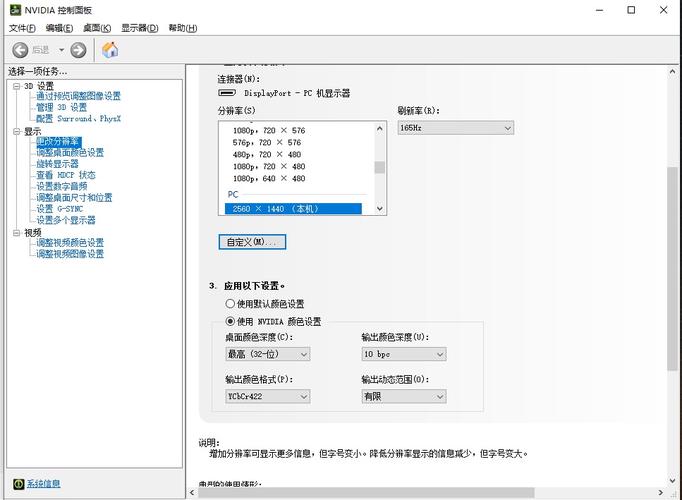
Task: Open 查看 HDCP 状态 task
Action: pyautogui.click(x=66, y=175)
